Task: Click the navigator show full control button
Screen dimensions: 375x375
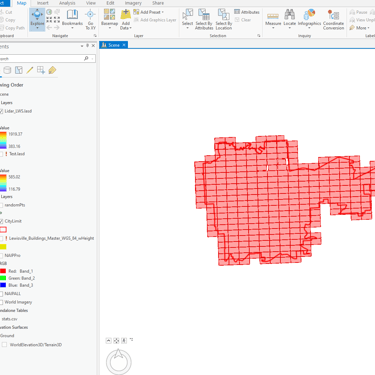Action: pyautogui.click(x=108, y=340)
